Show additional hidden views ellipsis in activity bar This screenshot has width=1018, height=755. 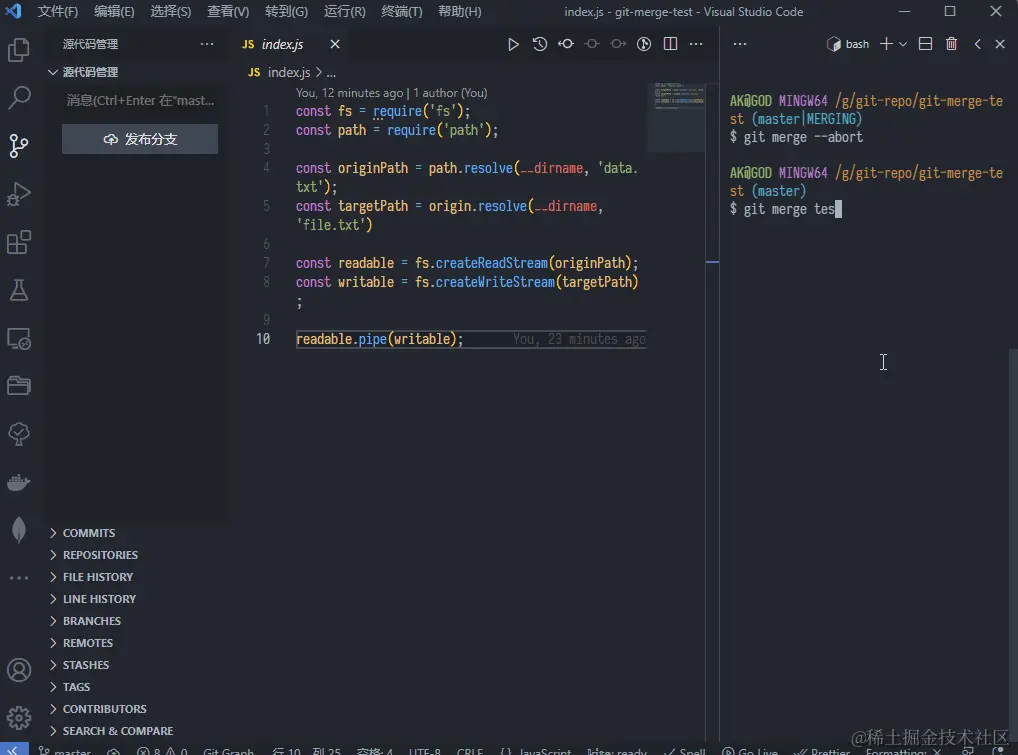coord(19,578)
